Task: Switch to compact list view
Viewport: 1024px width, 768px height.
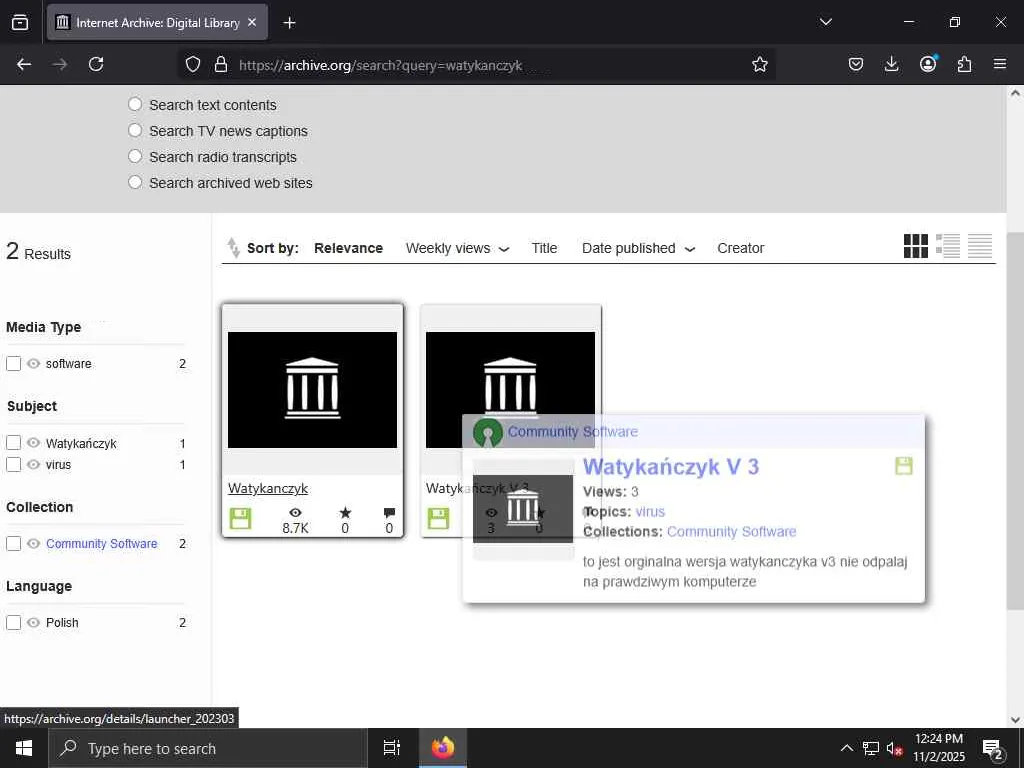Action: pos(980,246)
